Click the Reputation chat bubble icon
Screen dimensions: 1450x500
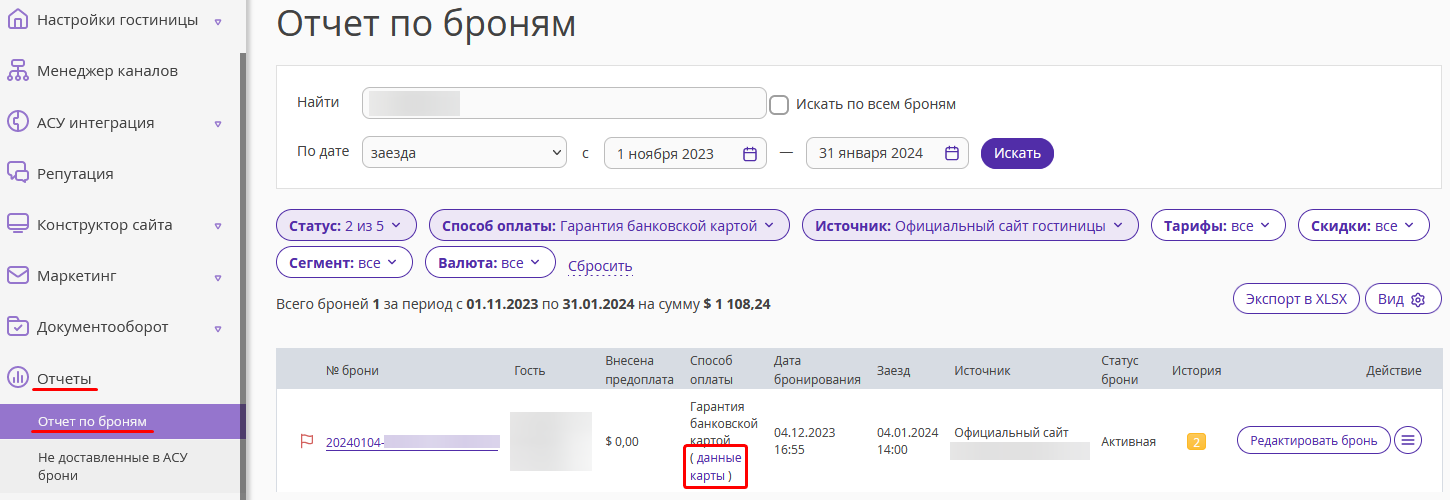(x=17, y=173)
